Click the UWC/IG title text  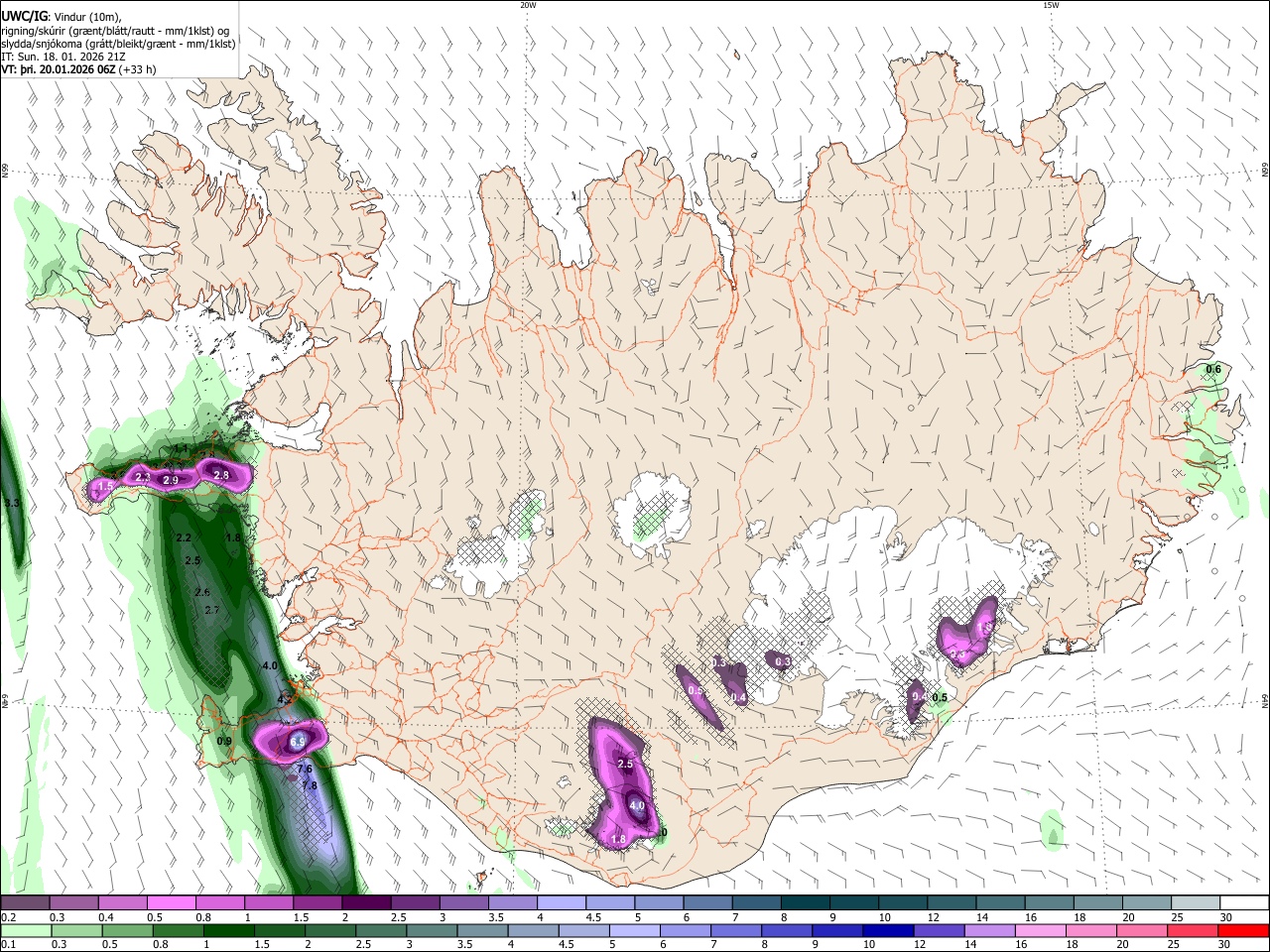(x=24, y=16)
